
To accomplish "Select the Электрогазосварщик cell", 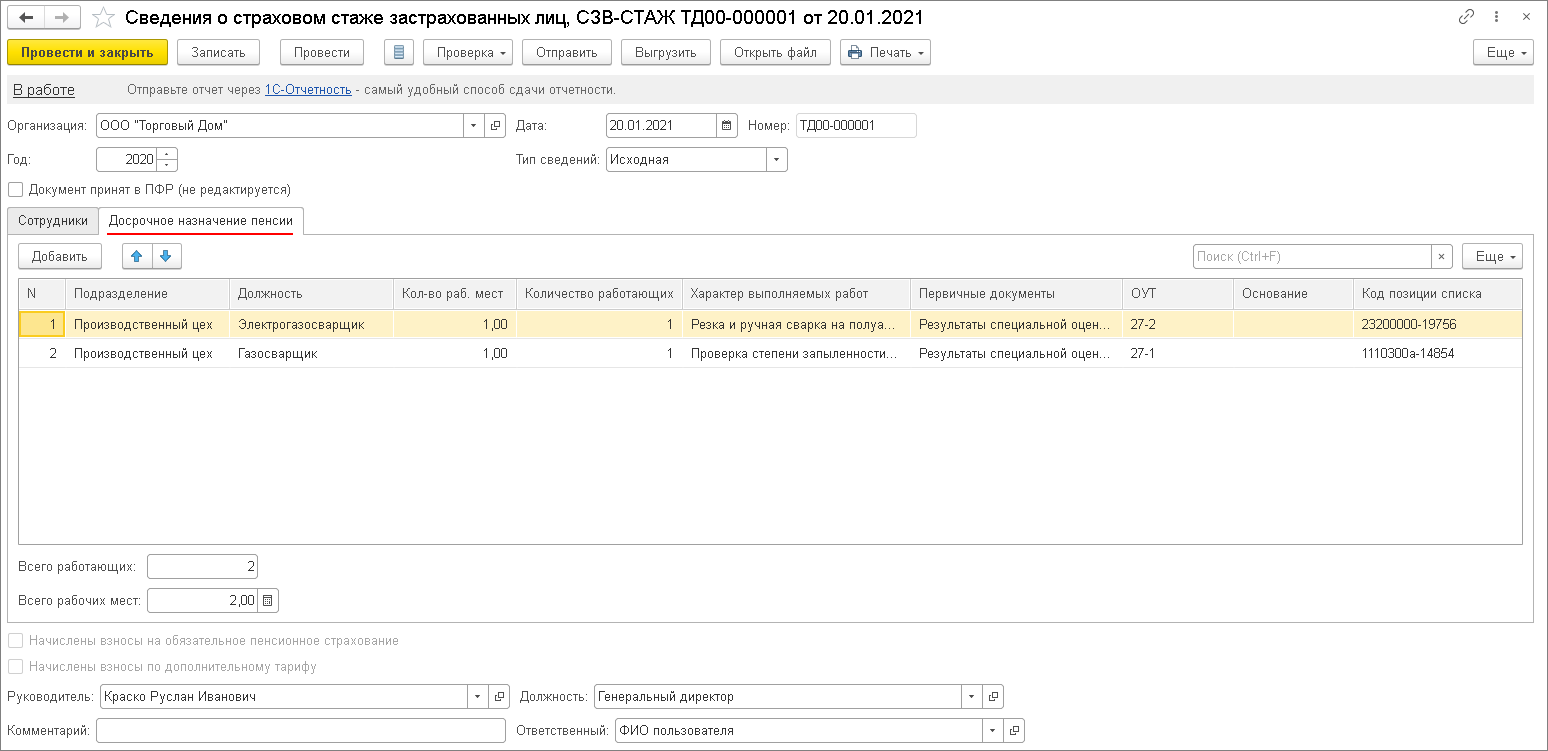I will tap(311, 324).
